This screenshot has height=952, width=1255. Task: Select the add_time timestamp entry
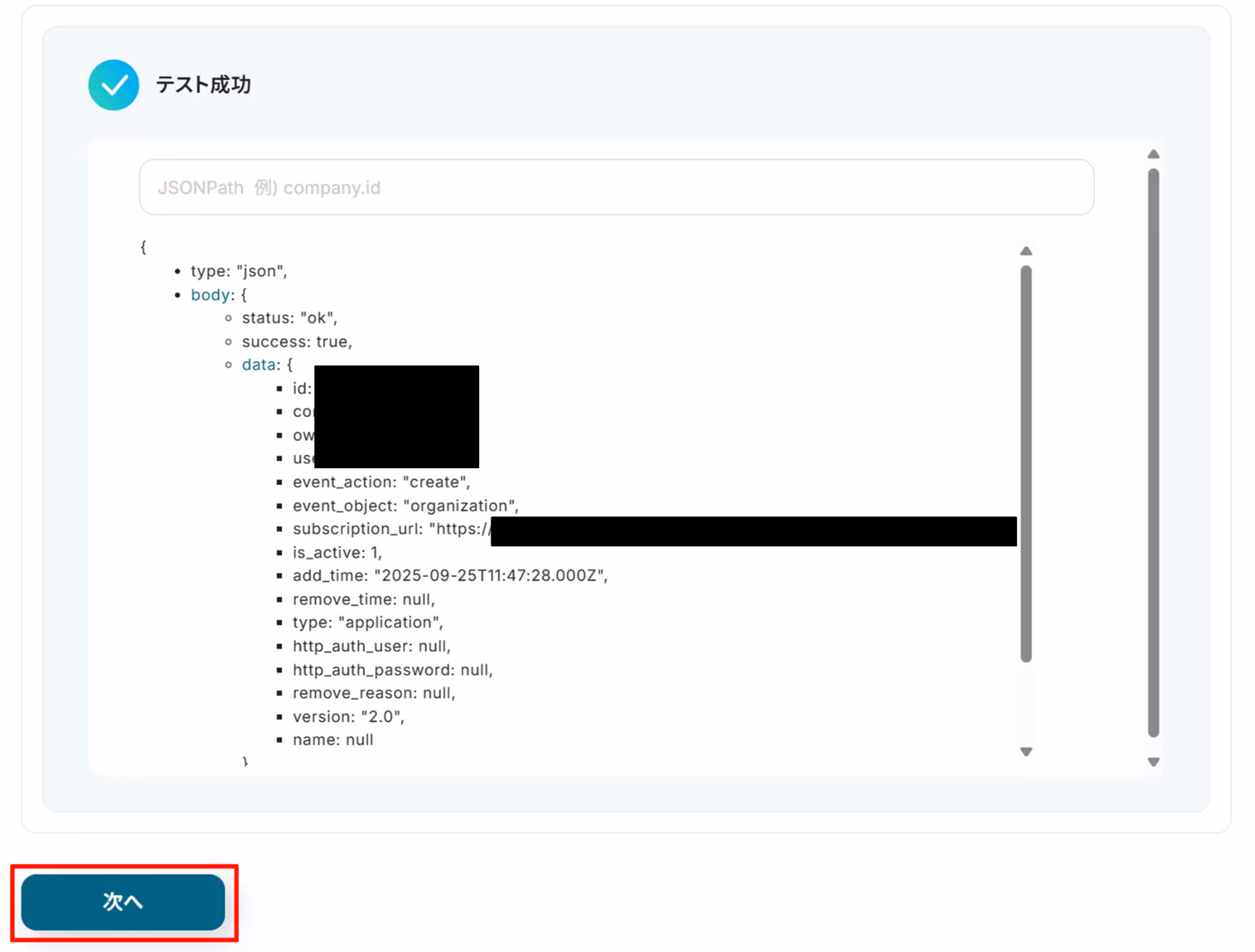point(450,576)
